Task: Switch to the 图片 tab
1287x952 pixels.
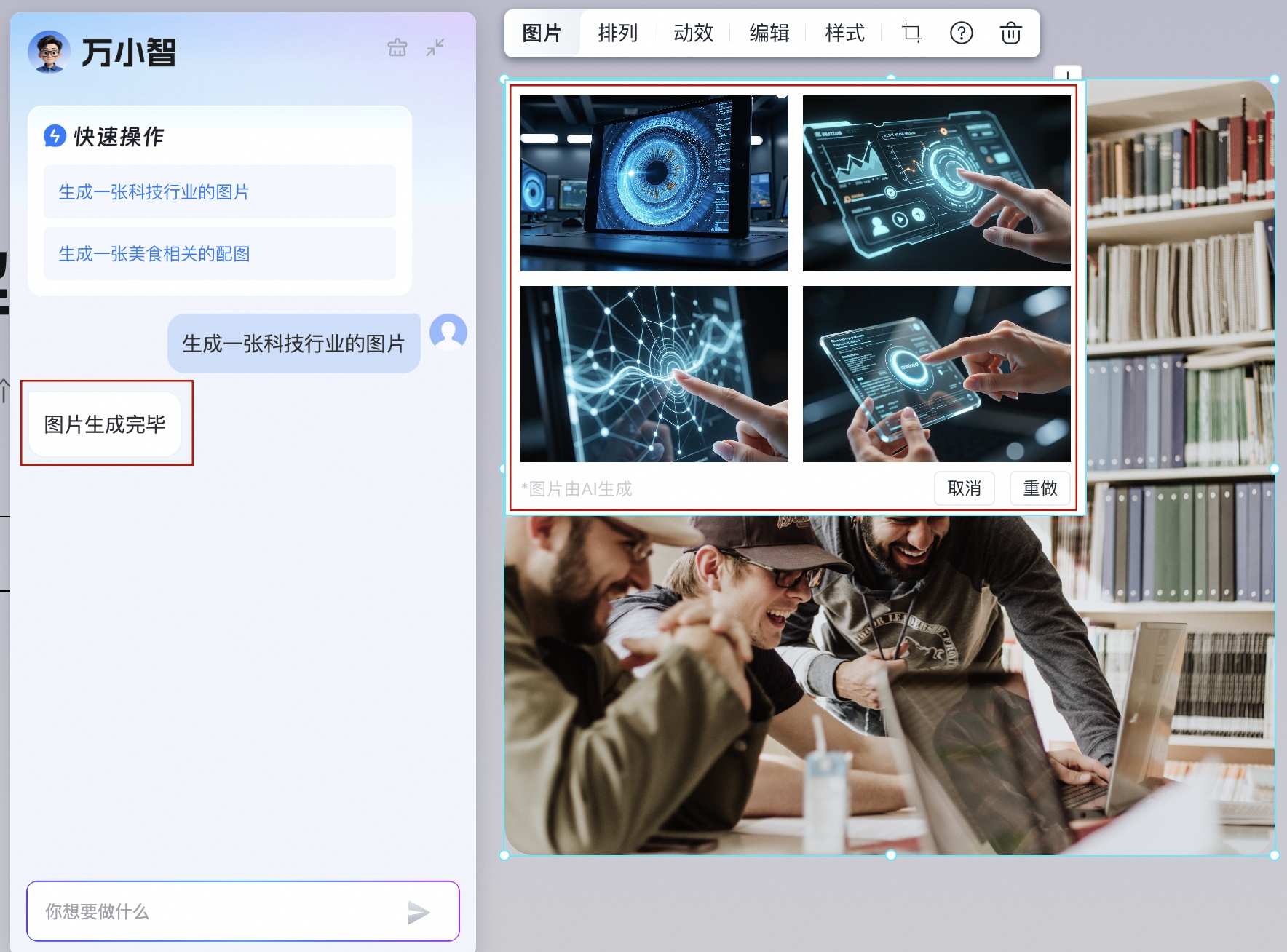Action: [542, 33]
